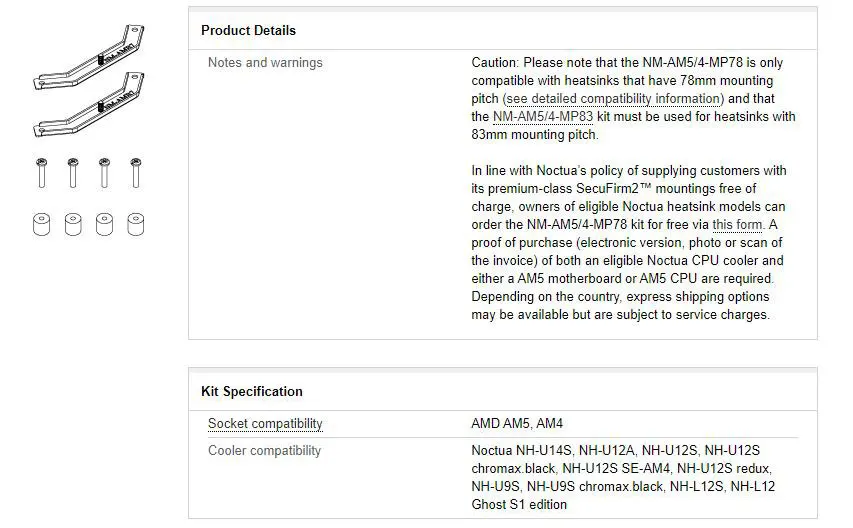Click the rightmost spacer image
Viewport: 853px width, 528px height.
[136, 223]
